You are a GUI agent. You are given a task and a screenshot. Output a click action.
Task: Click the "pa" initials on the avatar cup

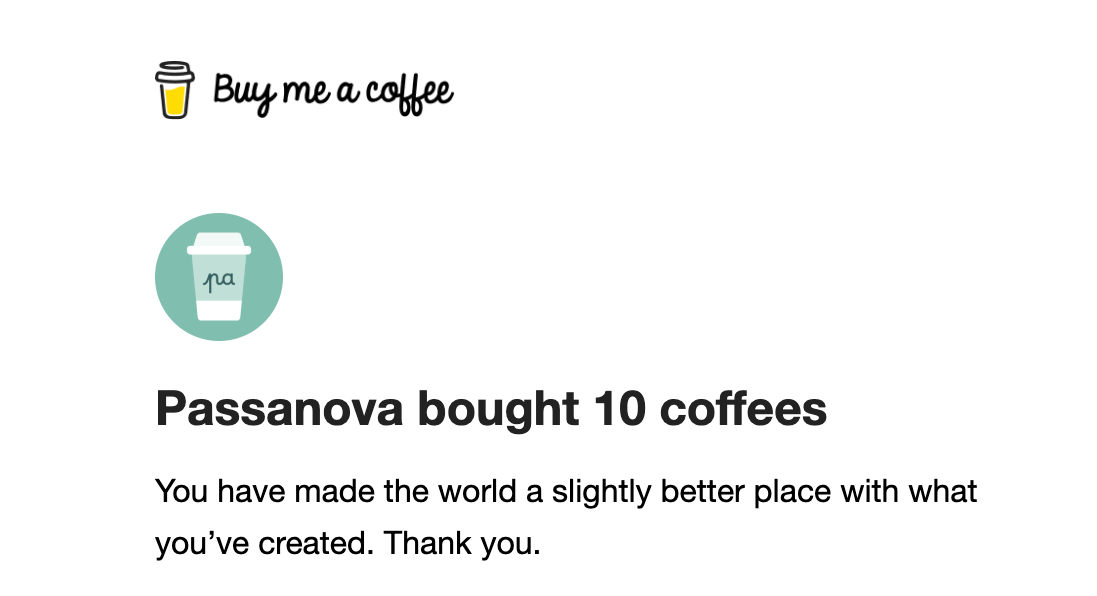point(219,281)
